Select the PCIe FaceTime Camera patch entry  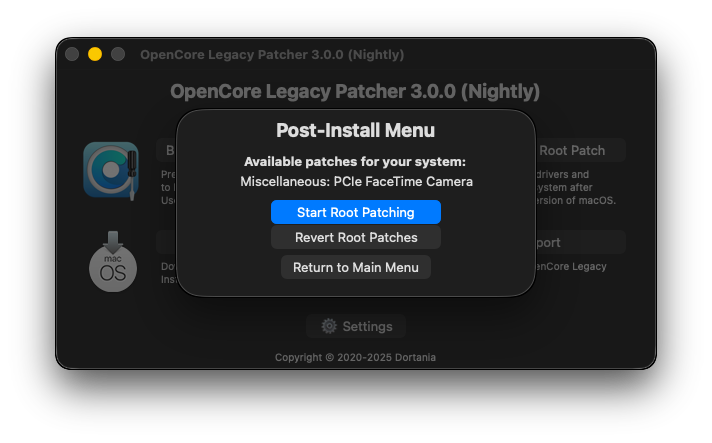coord(356,182)
